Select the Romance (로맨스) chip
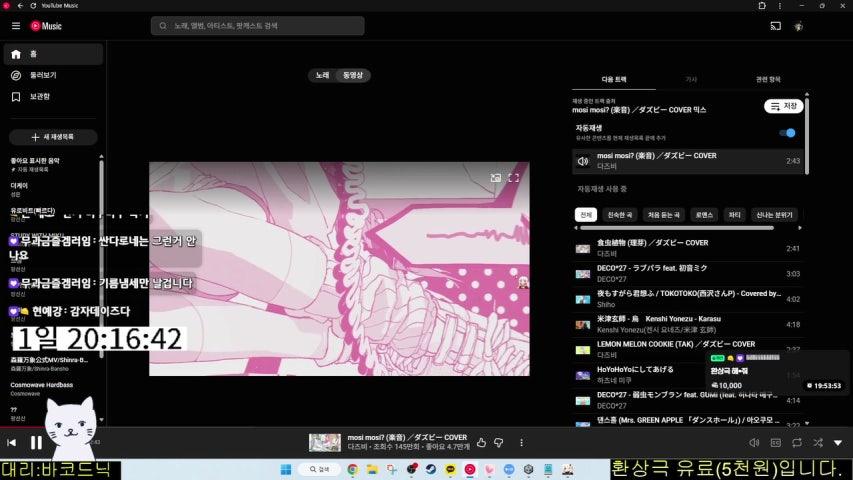The image size is (853, 480). click(704, 215)
